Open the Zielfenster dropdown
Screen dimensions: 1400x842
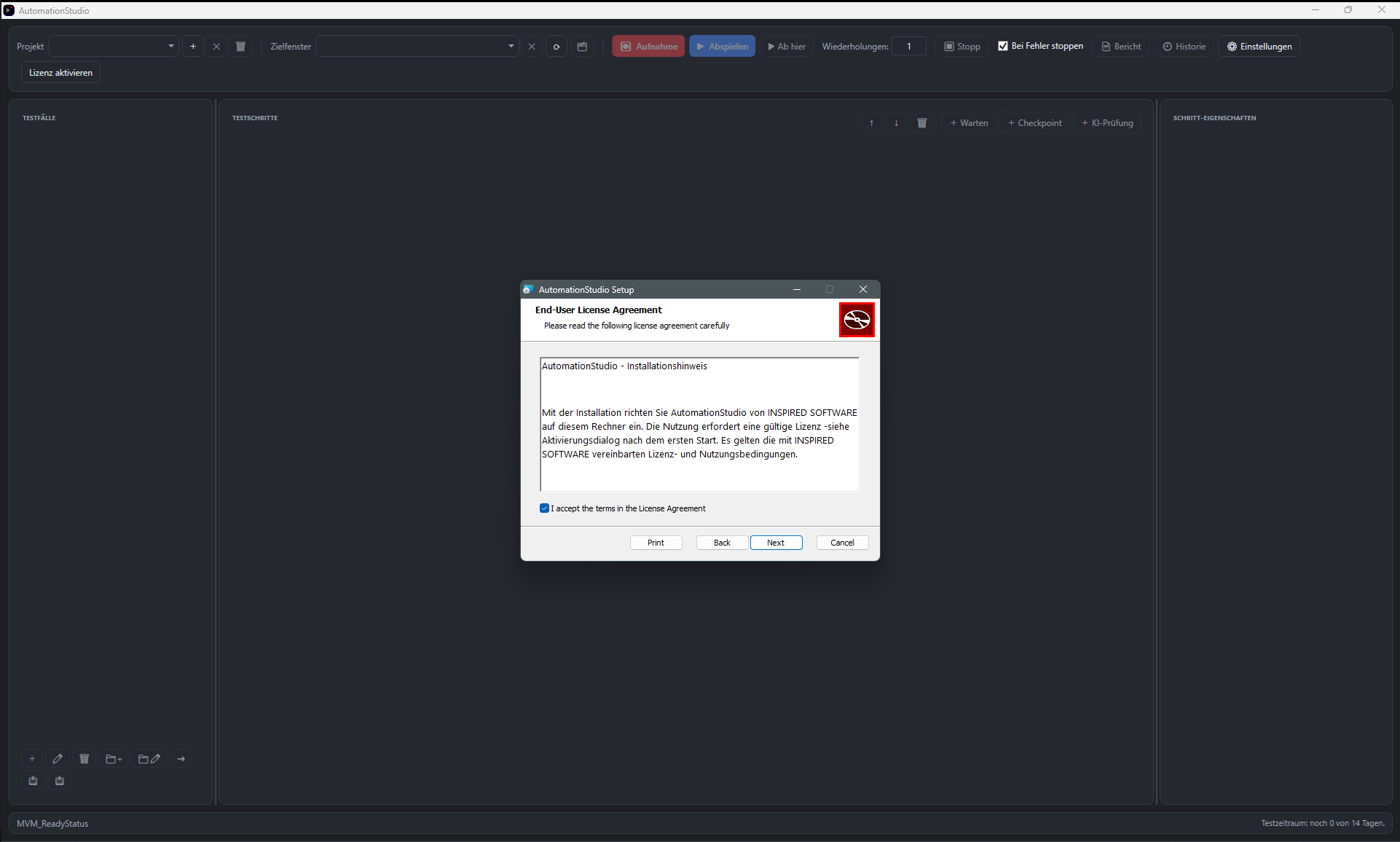(x=417, y=46)
